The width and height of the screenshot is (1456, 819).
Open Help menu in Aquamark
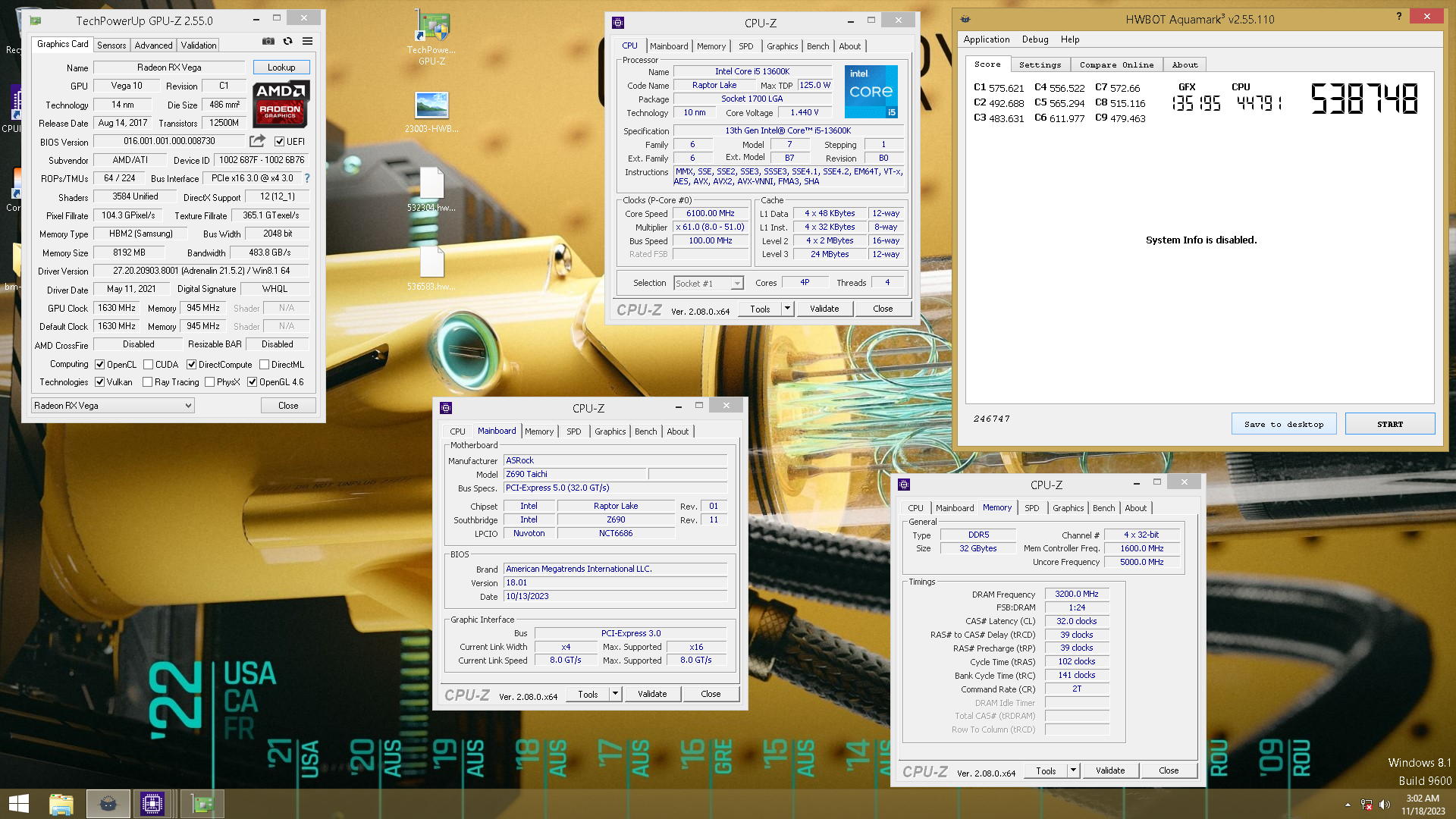1070,39
